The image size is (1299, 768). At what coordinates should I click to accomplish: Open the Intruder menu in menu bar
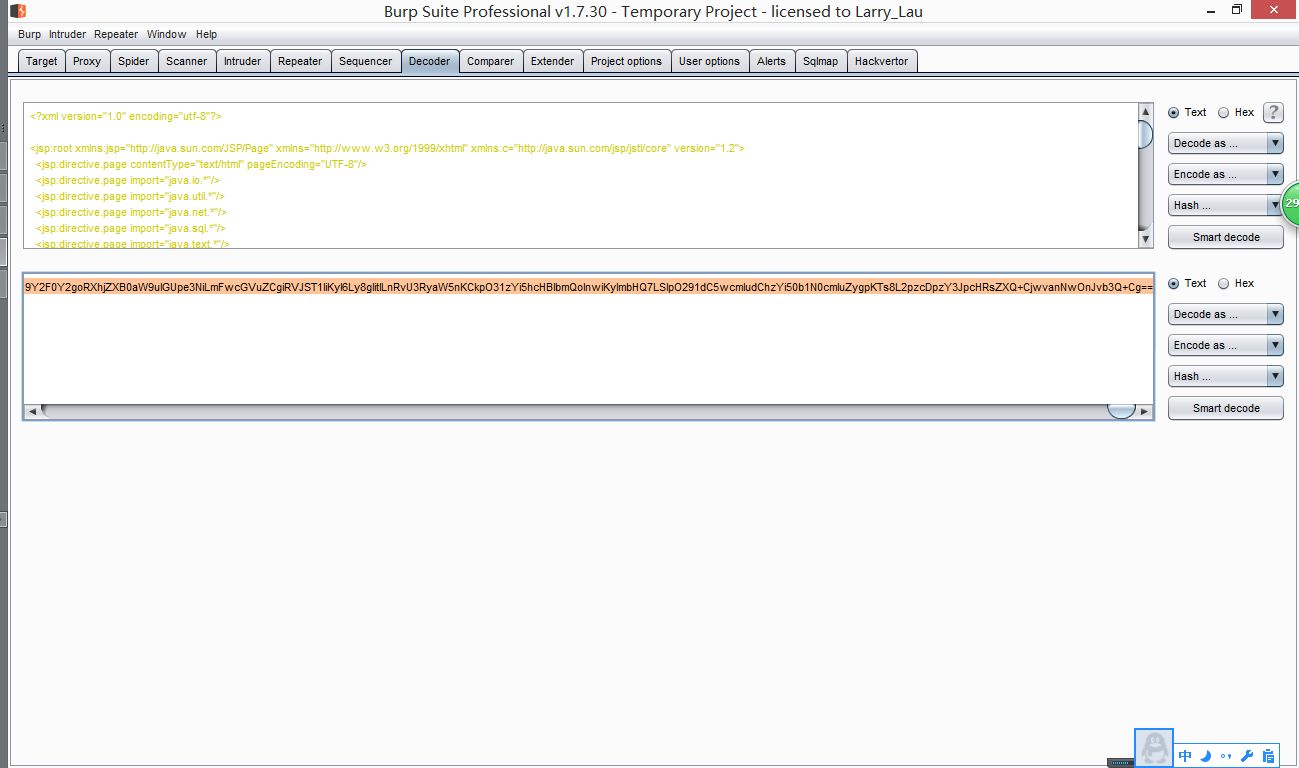68,34
